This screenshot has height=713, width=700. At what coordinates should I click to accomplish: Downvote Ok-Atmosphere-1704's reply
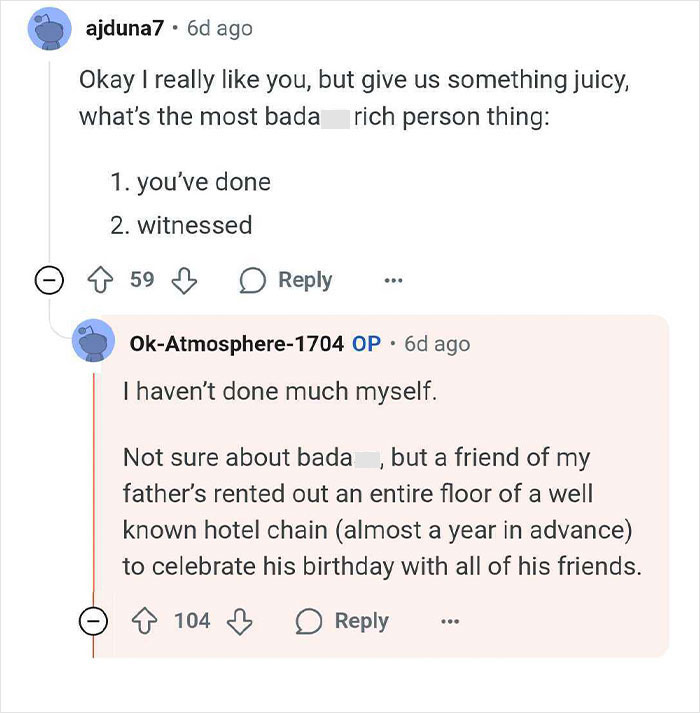tap(238, 621)
